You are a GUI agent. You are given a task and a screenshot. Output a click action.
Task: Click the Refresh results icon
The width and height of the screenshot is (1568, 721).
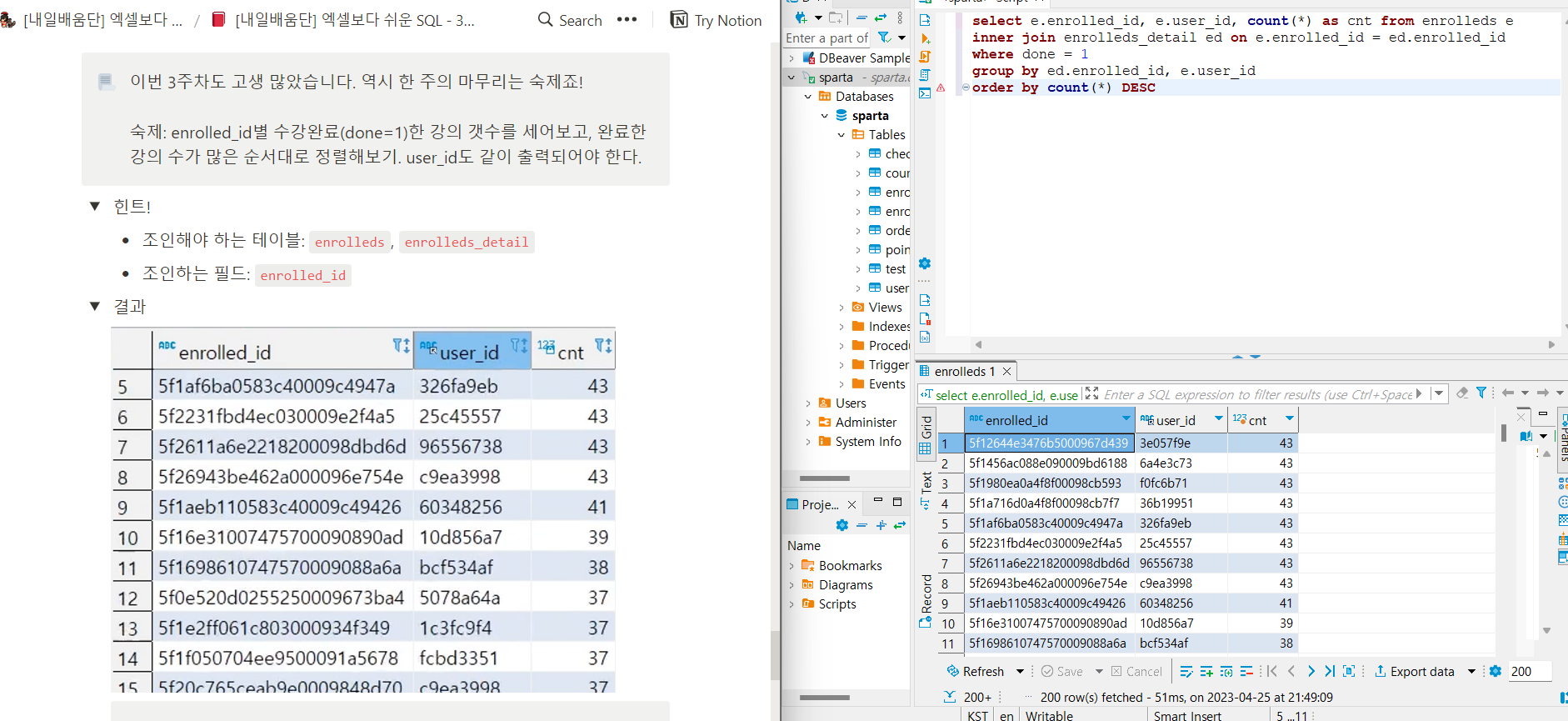(953, 671)
